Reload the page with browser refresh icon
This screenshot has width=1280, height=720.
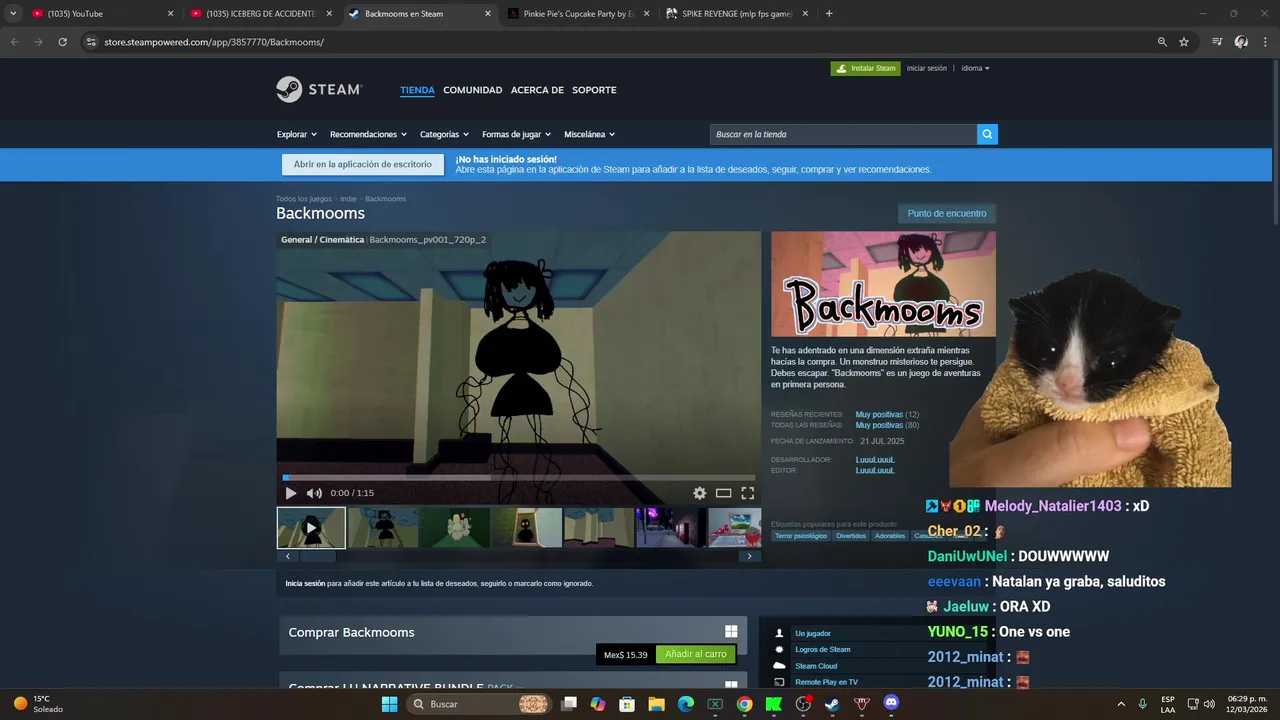click(62, 42)
